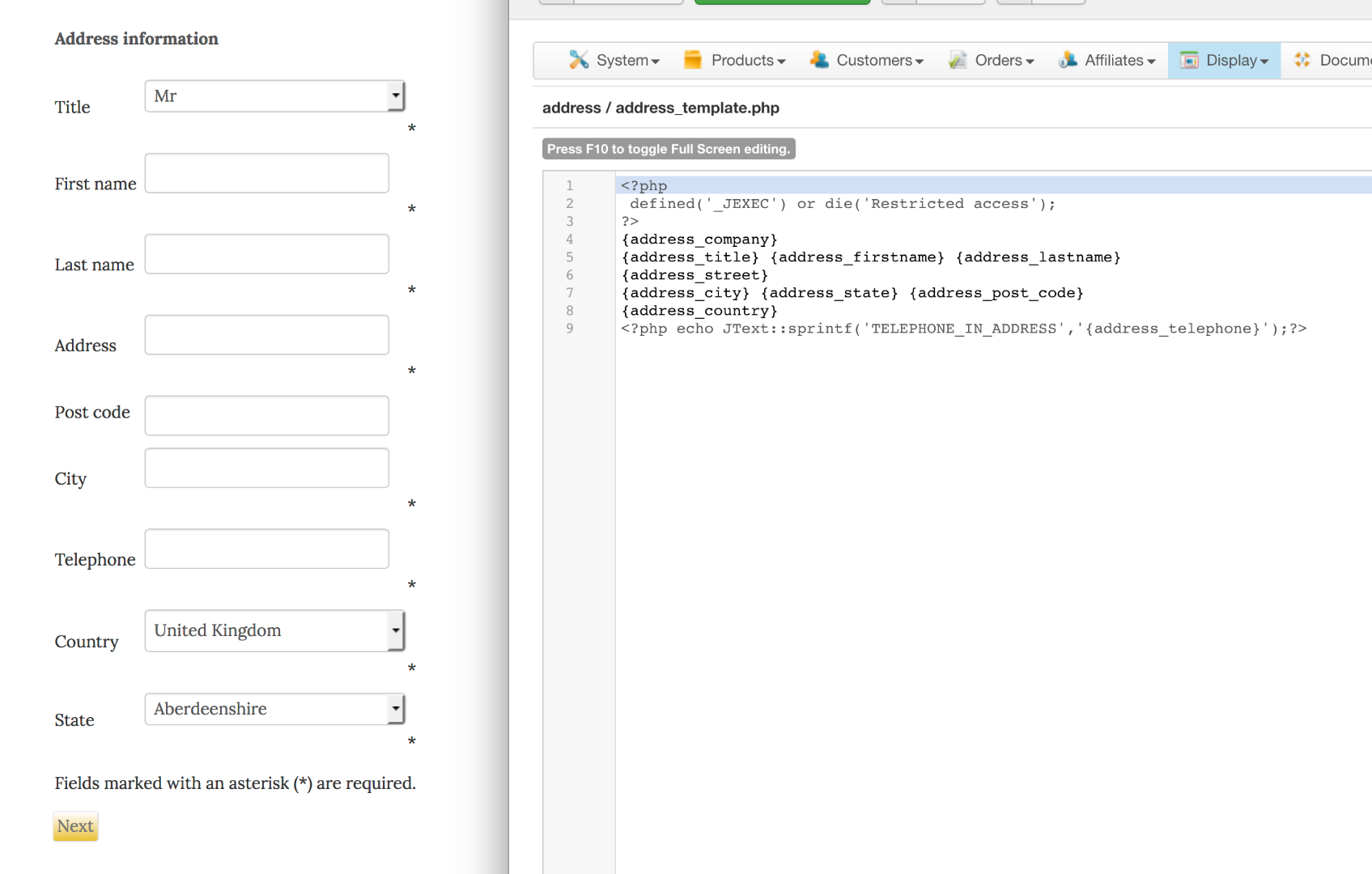Open the Title dropdown showing Mr
The height and width of the screenshot is (874, 1372).
click(274, 96)
